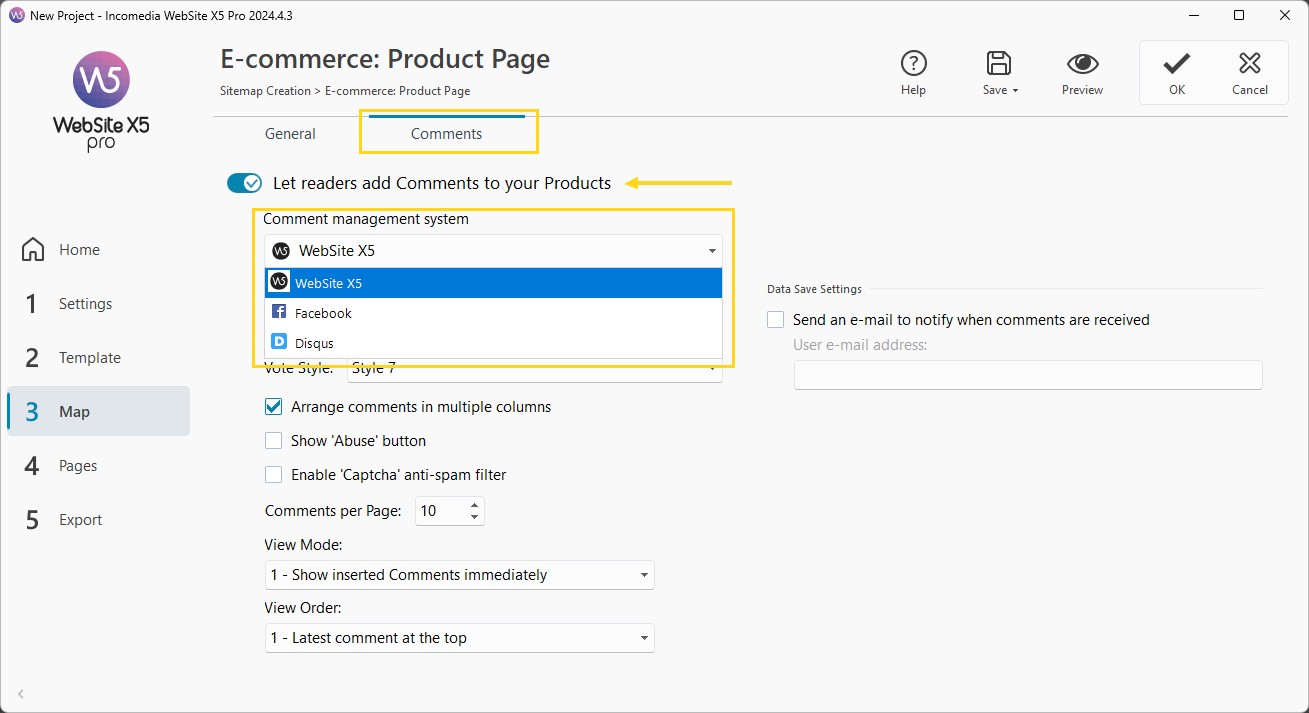Go to step 5 Export in sidebar

pos(98,519)
